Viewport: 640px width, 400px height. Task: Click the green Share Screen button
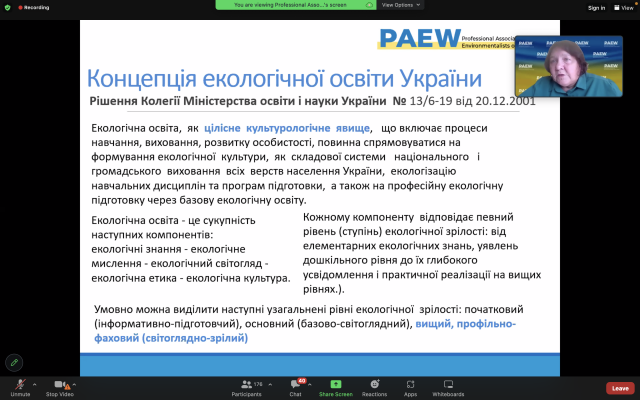click(336, 388)
